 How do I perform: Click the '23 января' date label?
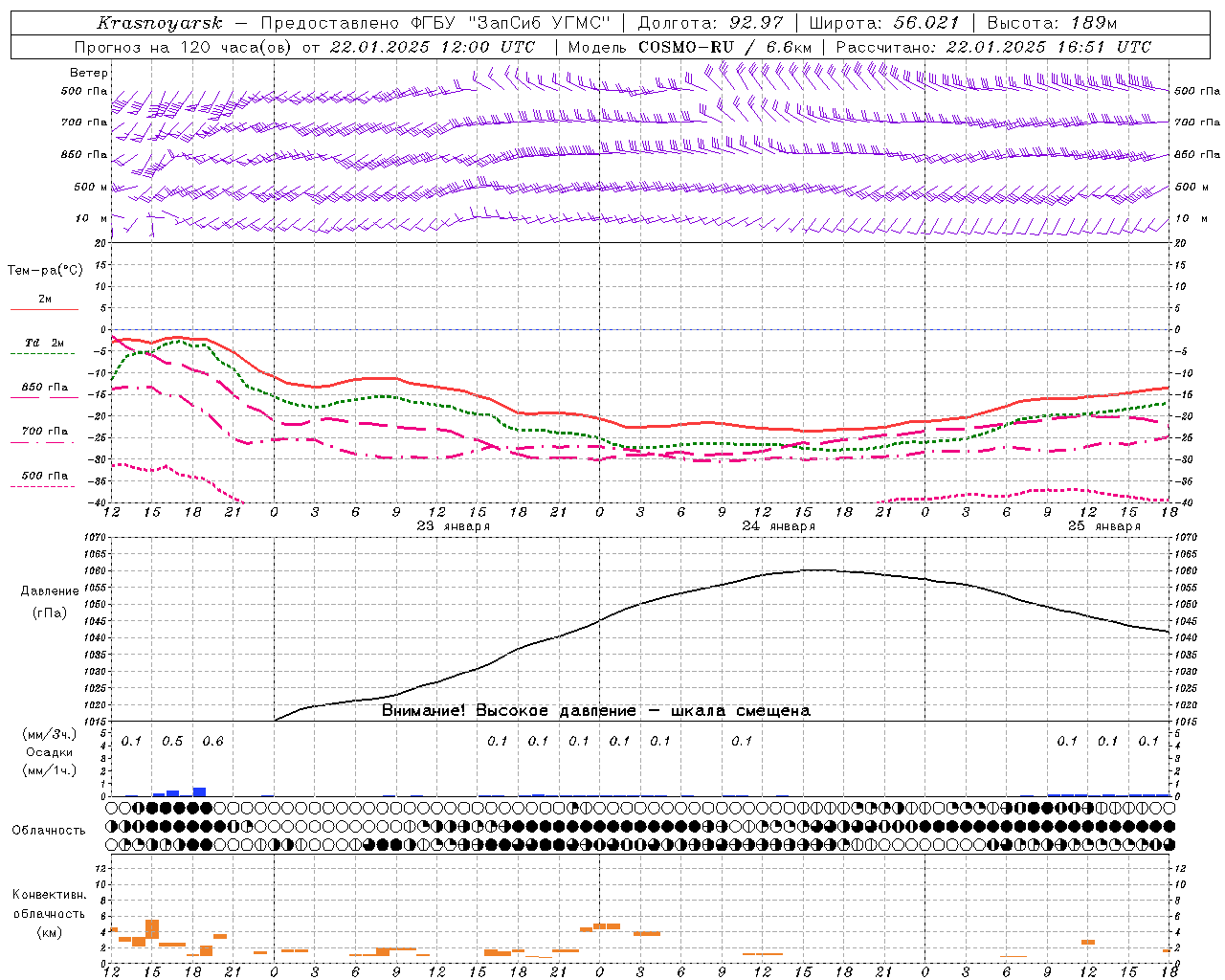tap(453, 526)
